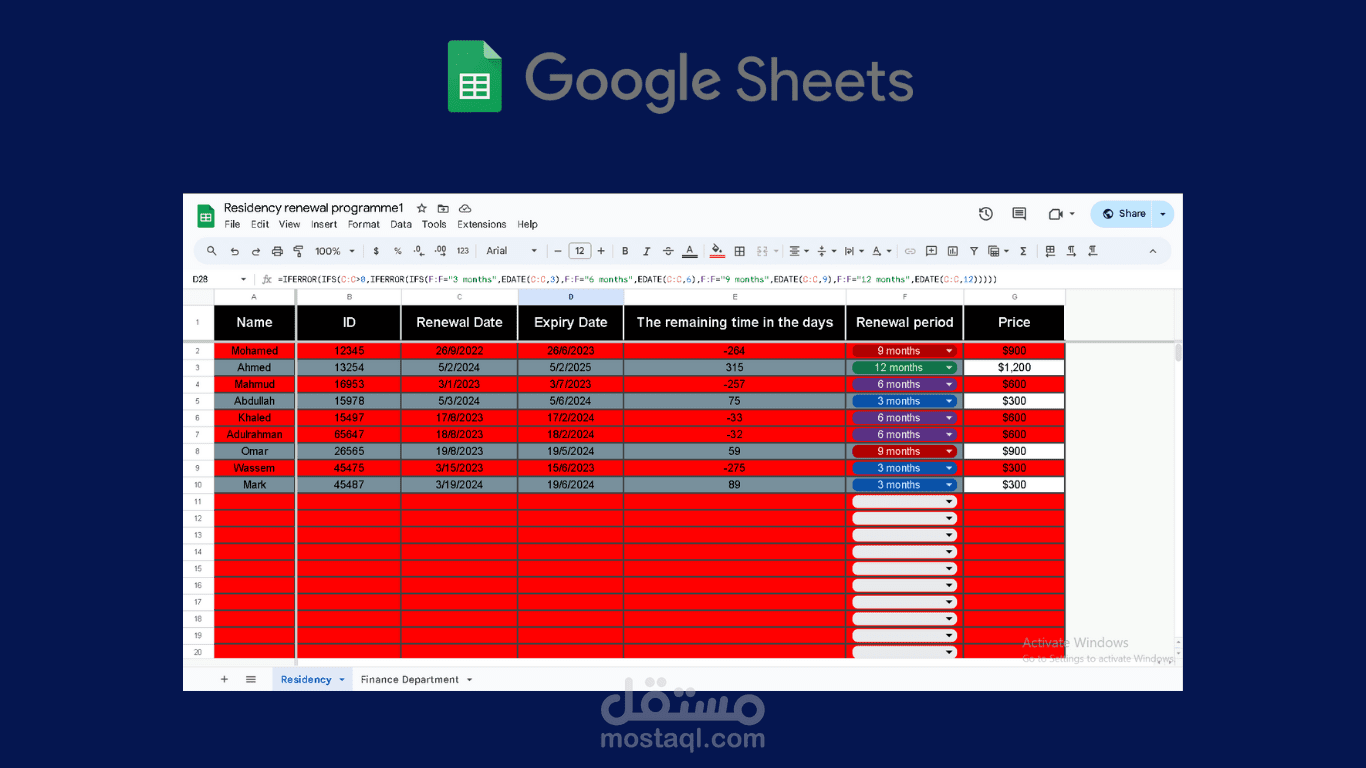
Task: Open the vertical align dropdown
Action: click(x=826, y=251)
